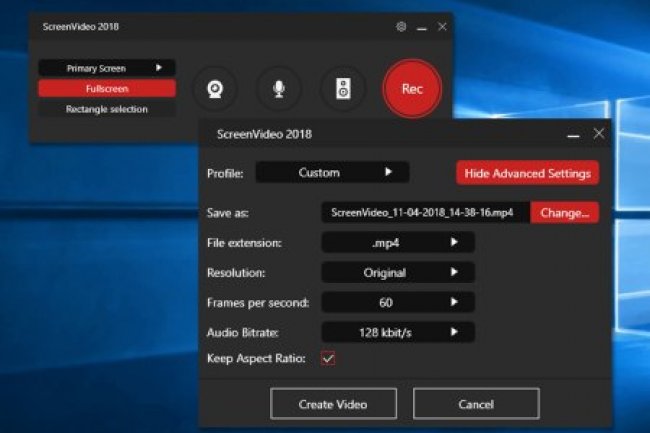Close the settings dialog window
The height and width of the screenshot is (433, 650).
(599, 133)
